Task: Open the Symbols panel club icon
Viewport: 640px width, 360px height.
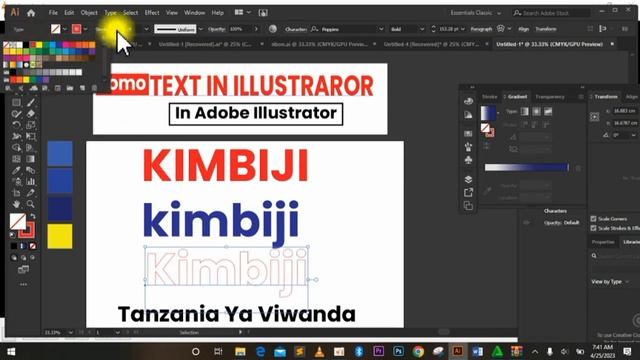Action: click(x=468, y=160)
